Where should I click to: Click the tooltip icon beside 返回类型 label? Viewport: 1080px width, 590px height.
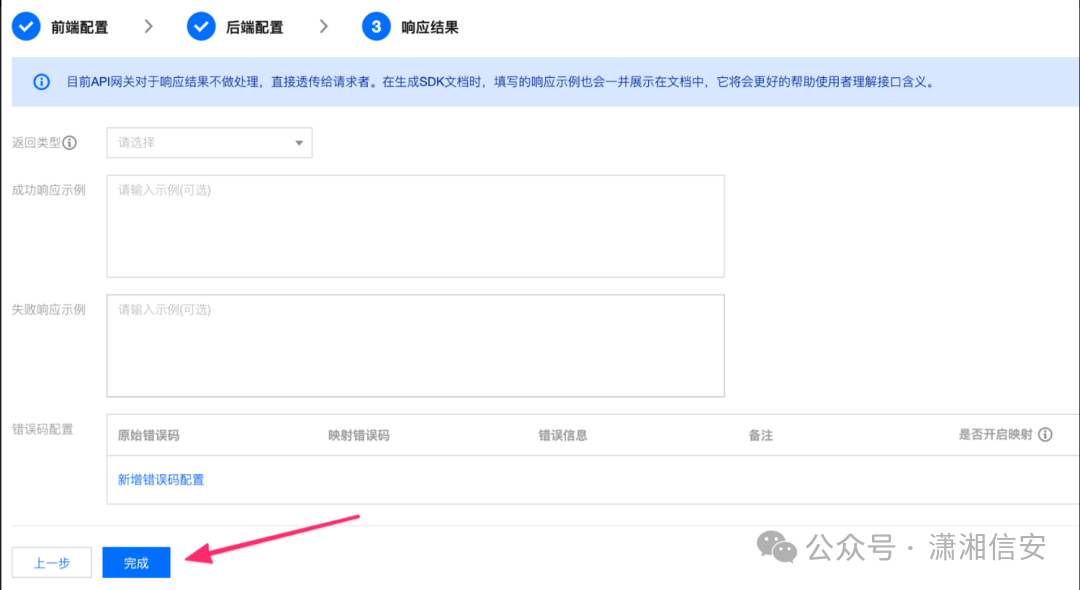click(x=68, y=142)
